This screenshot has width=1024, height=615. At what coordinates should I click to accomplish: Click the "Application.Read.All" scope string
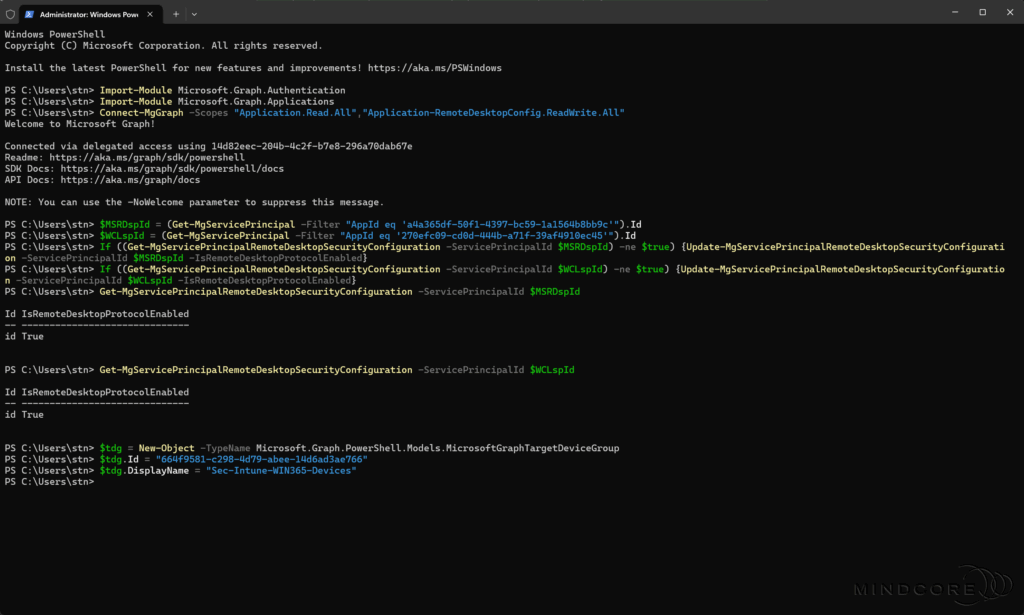click(296, 112)
